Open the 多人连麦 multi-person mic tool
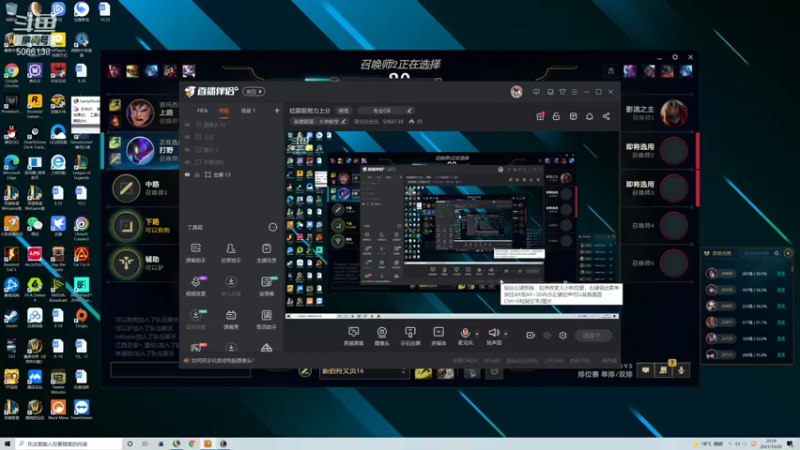This screenshot has height=450, width=800. point(231,286)
